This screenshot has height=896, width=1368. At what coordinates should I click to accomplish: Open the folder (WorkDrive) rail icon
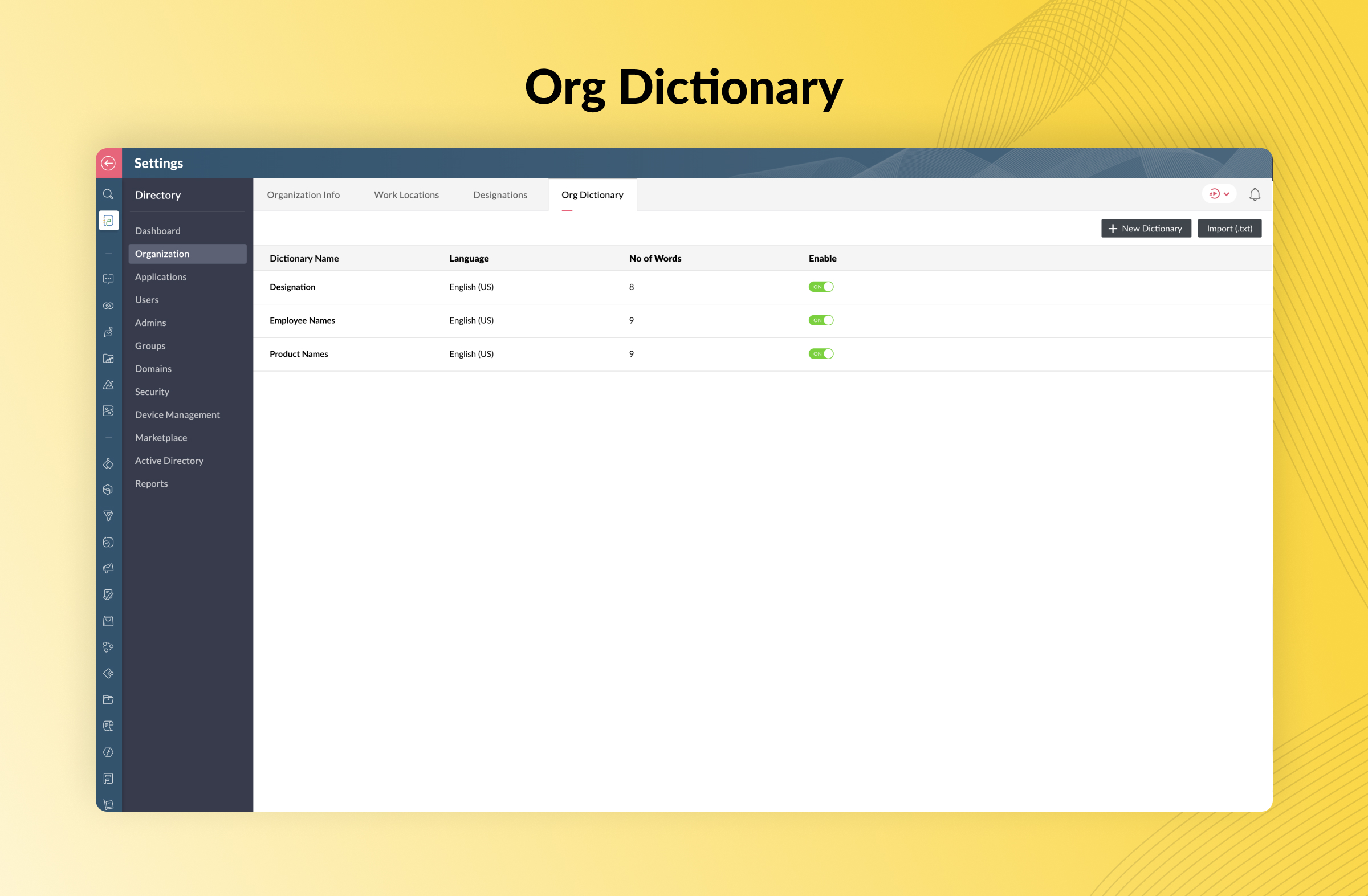pyautogui.click(x=108, y=699)
